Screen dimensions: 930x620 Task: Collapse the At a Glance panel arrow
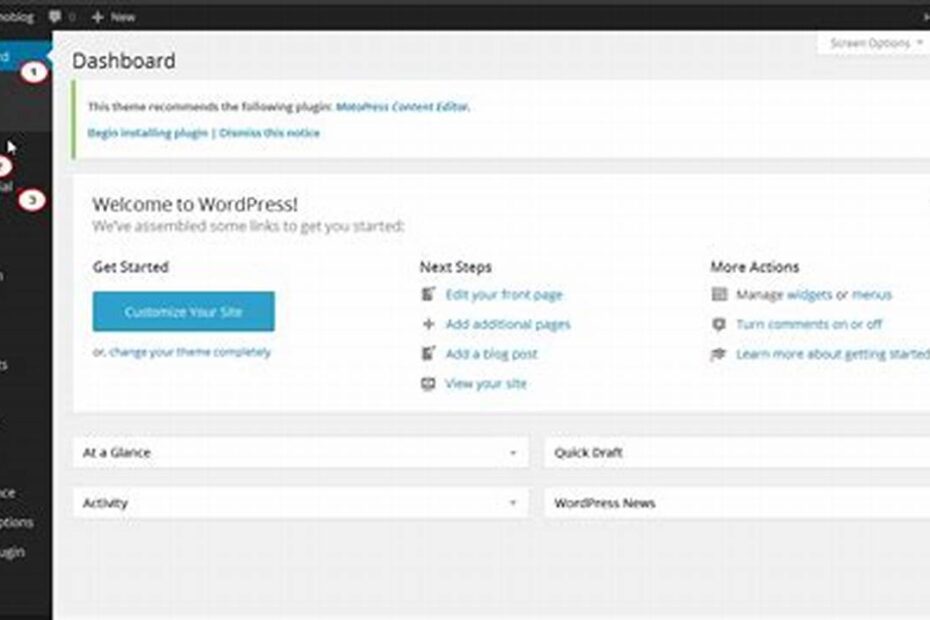click(513, 453)
